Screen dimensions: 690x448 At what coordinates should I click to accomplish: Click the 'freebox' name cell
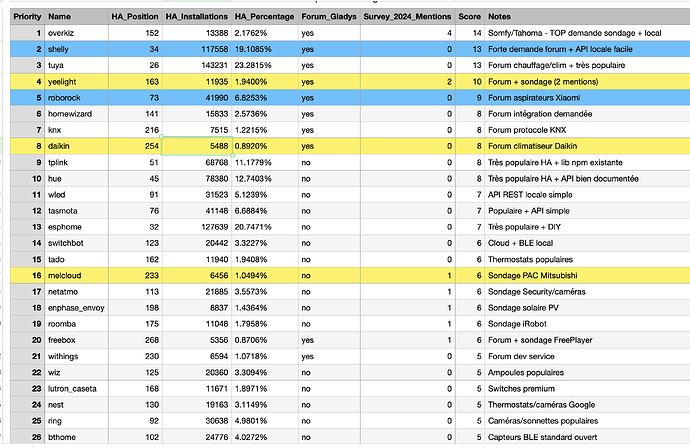point(76,337)
